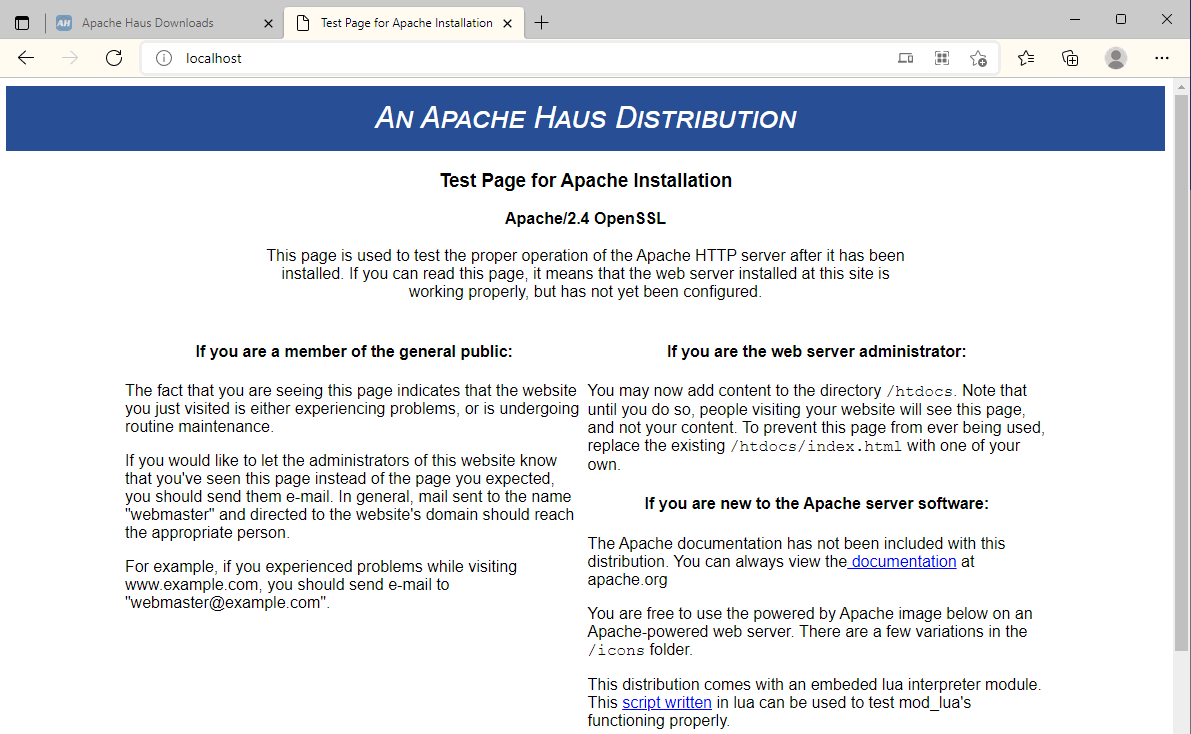The image size is (1191, 734).
Task: Refresh the localhost page
Action: (x=114, y=58)
